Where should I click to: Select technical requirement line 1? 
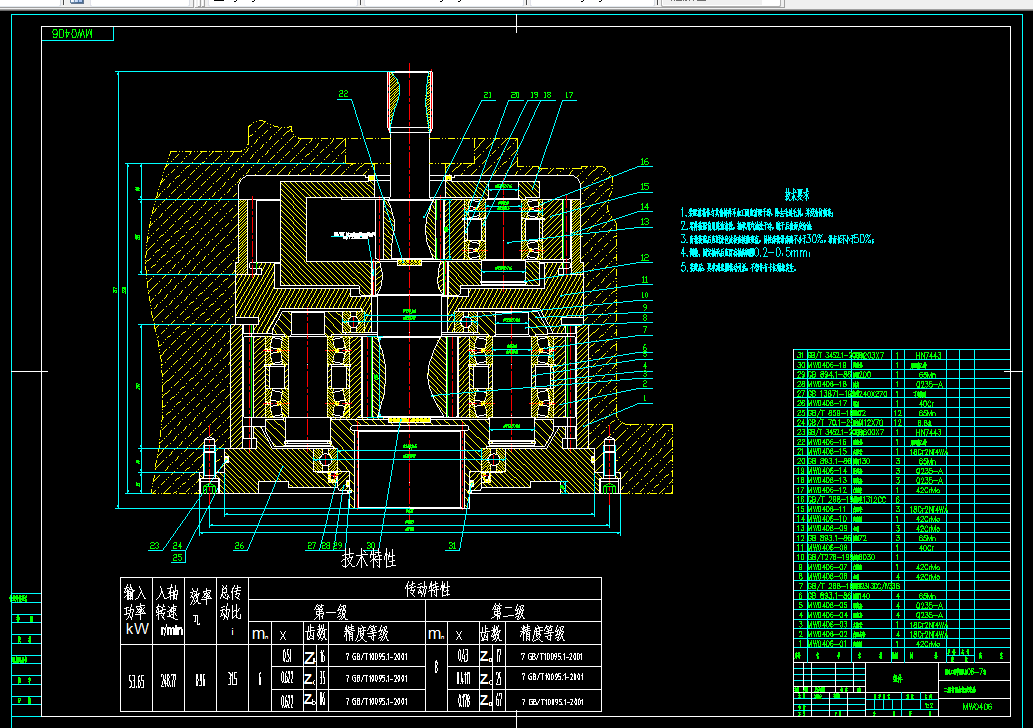(x=756, y=213)
